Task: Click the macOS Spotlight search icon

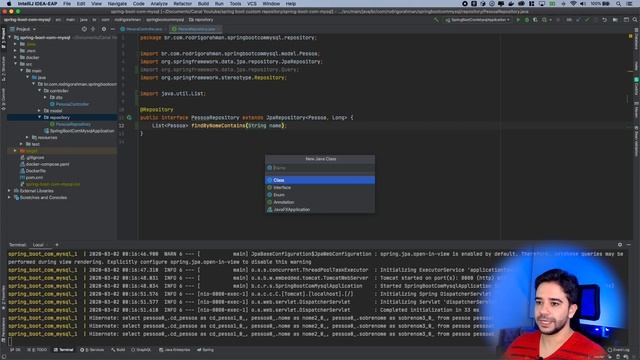Action: pyautogui.click(x=618, y=4)
